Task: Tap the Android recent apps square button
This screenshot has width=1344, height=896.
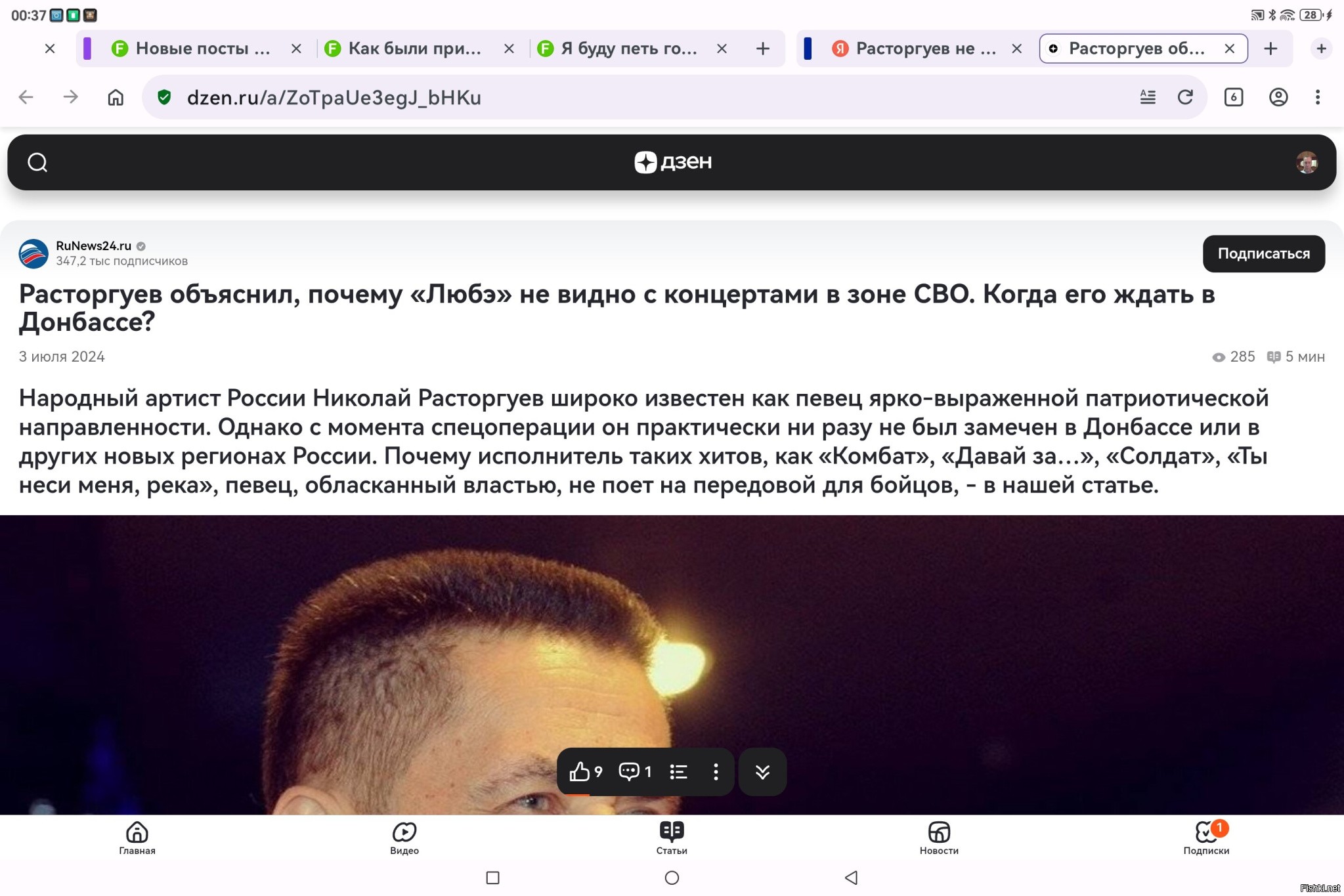Action: (492, 878)
